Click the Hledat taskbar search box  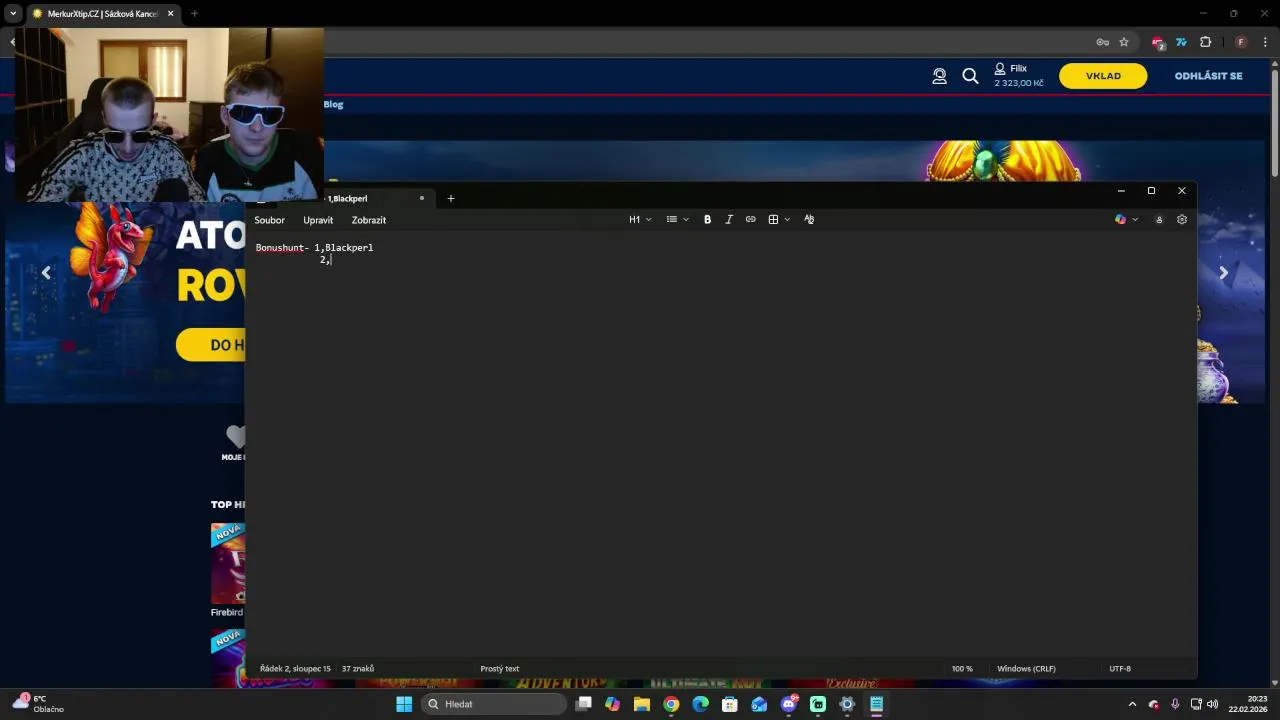494,704
